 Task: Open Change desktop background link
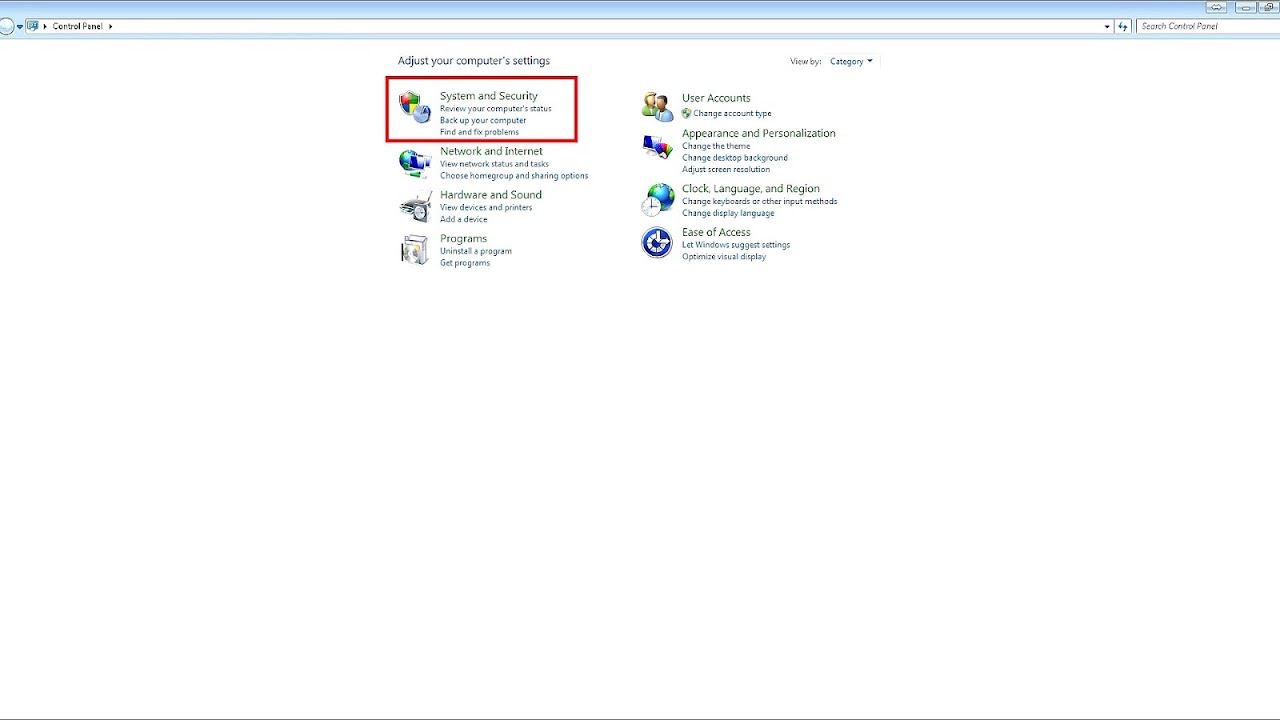point(735,158)
